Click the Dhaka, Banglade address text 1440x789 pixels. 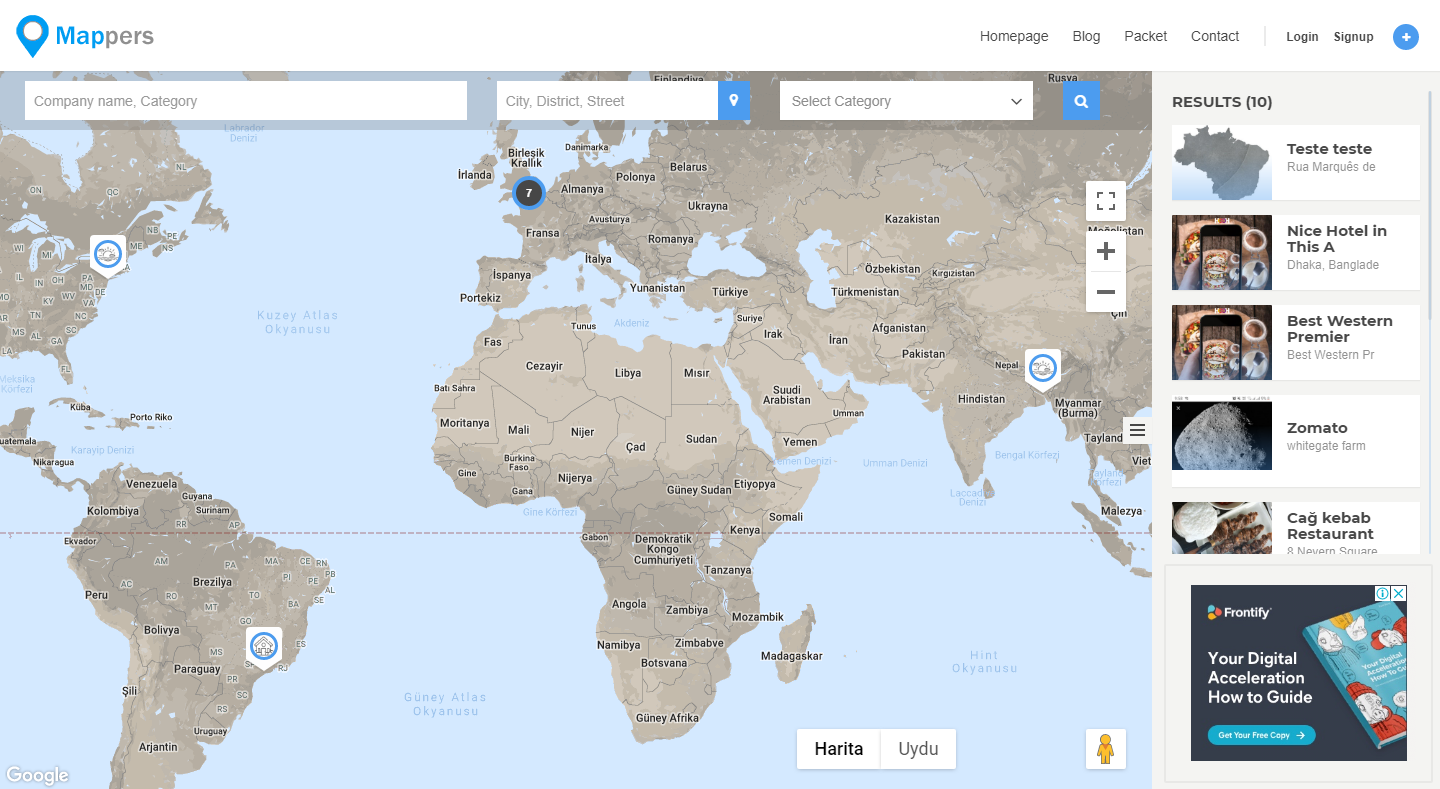pos(1333,265)
